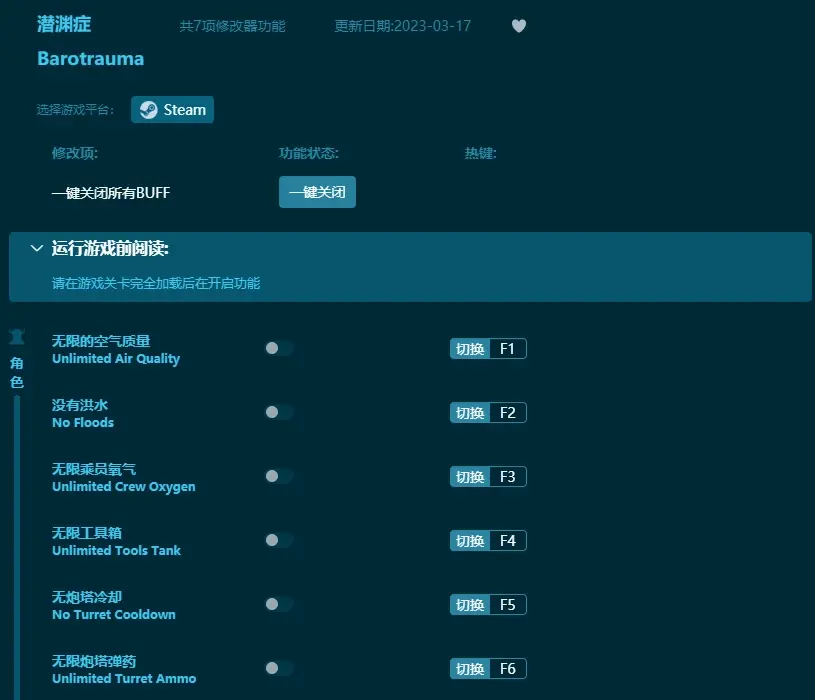Click the Barotrauma game title

coord(90,58)
